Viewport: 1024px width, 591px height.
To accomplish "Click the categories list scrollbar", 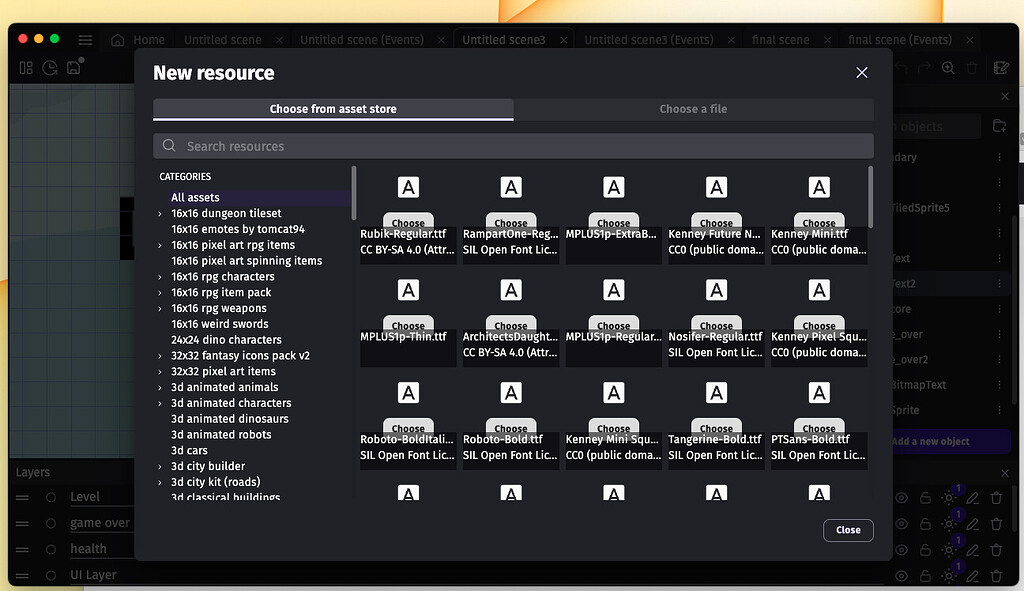I will click(353, 193).
